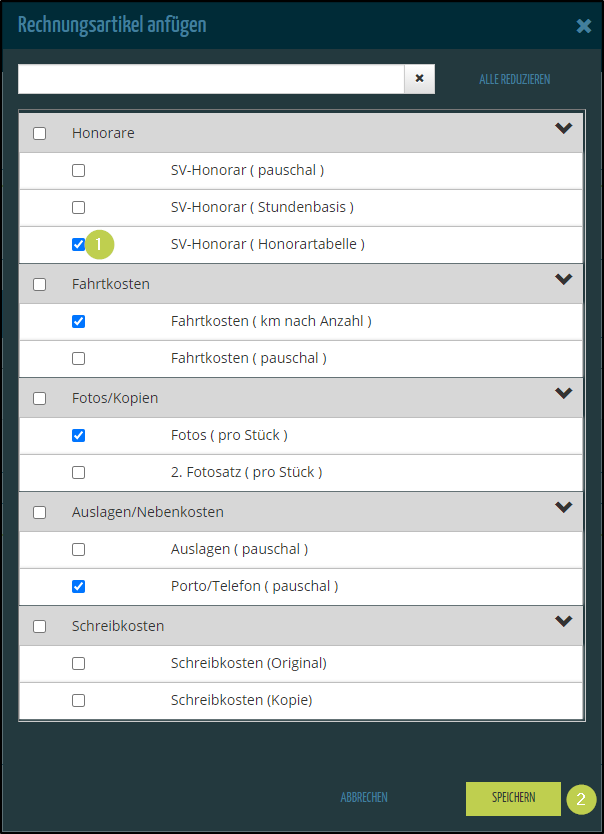Collapse the Schreibkosten group chevron
The image size is (604, 834).
[564, 622]
